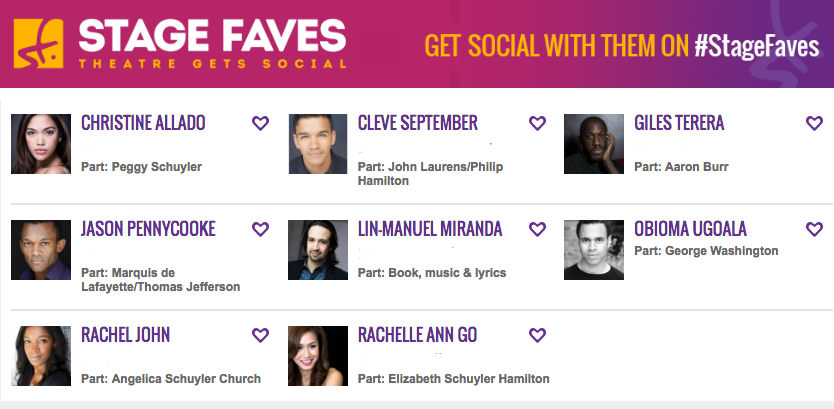Open Cleve September name link
This screenshot has height=409, width=834.
(418, 123)
